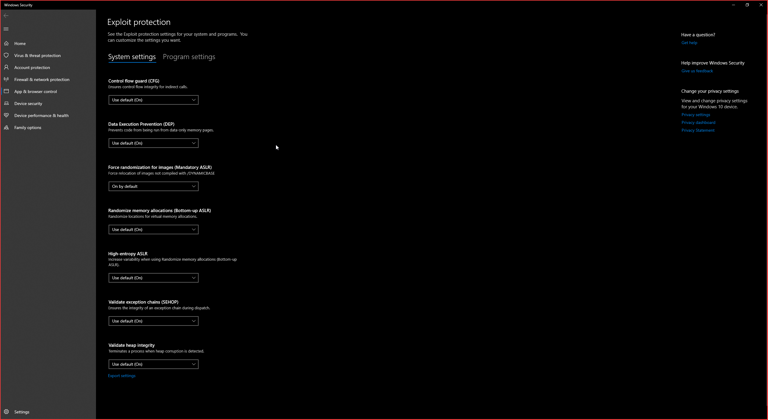Open the Home shield icon
The width and height of the screenshot is (768, 420).
coord(6,44)
